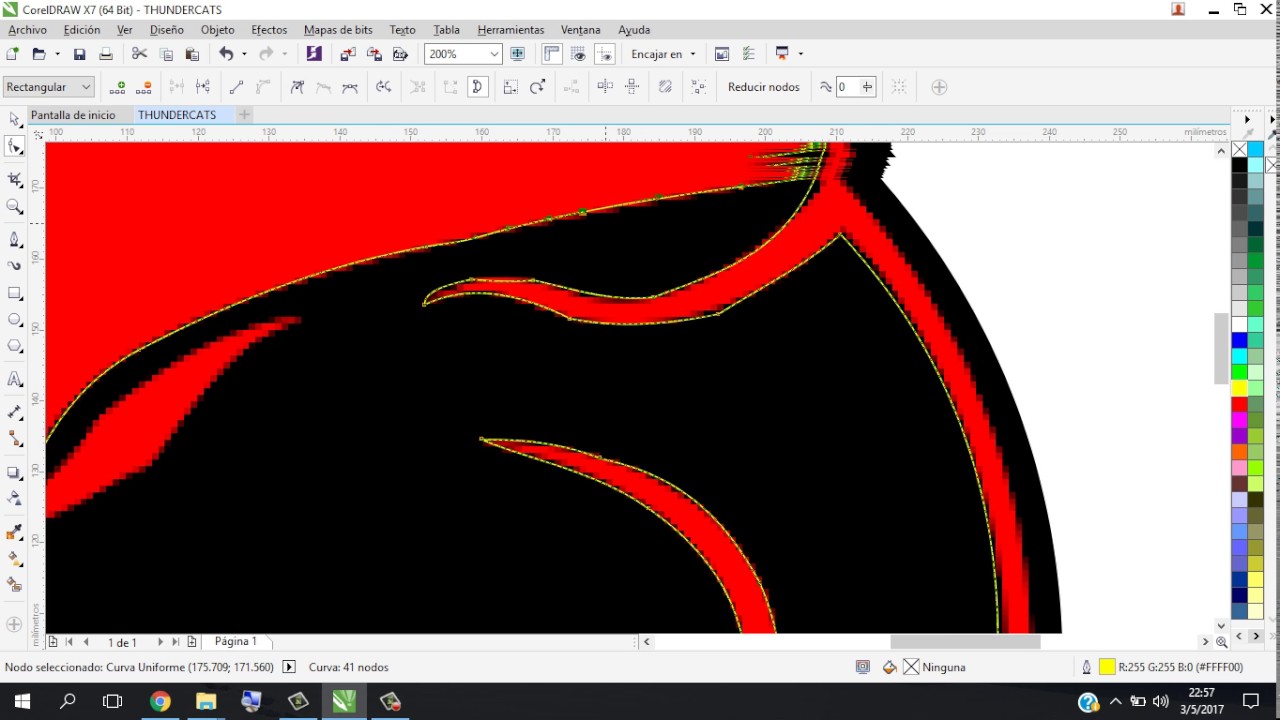Viewport: 1280px width, 720px height.
Task: Select the Transparency tool
Action: coord(14,498)
